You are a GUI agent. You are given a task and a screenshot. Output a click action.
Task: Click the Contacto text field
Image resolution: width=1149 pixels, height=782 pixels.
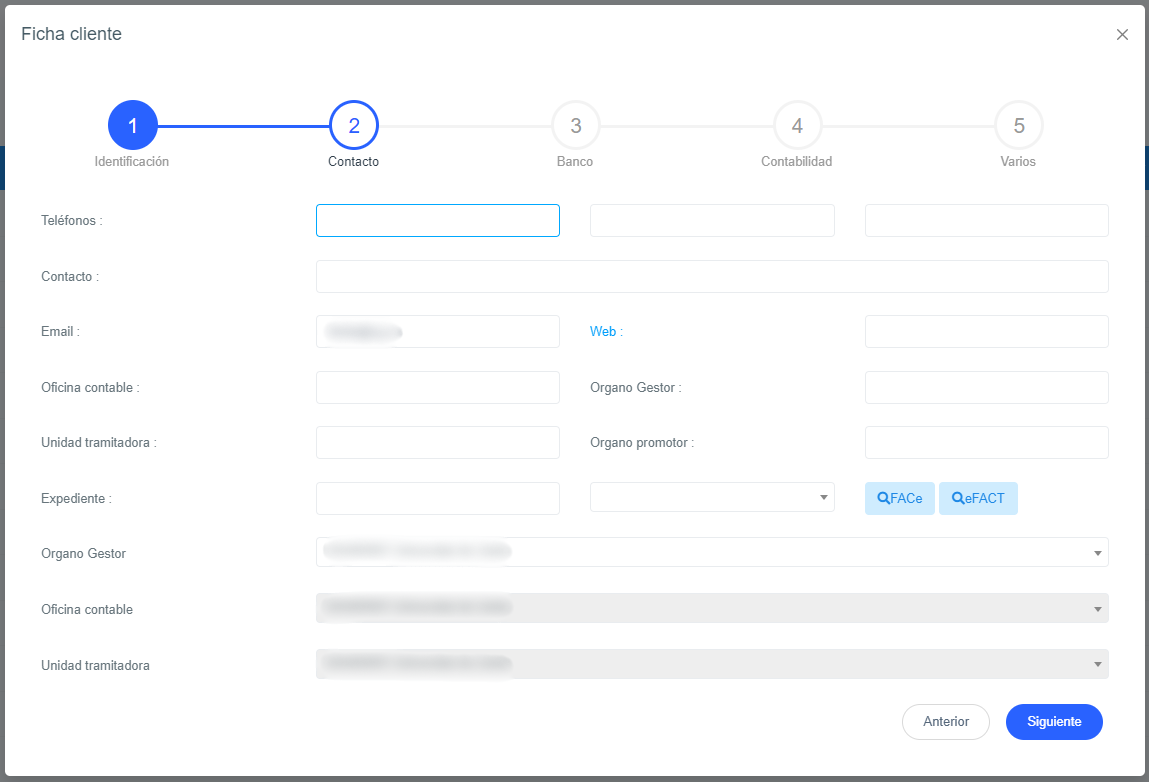711,277
